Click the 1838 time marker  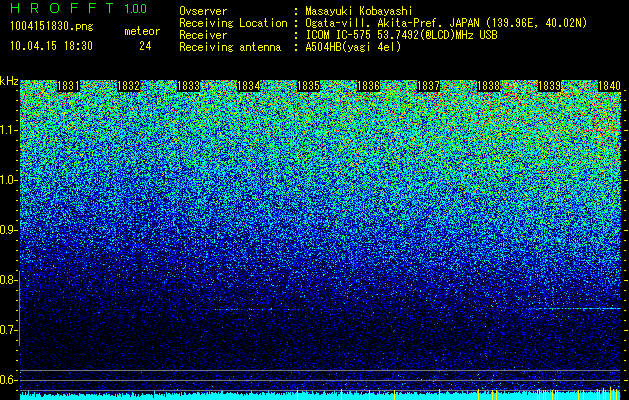489,86
